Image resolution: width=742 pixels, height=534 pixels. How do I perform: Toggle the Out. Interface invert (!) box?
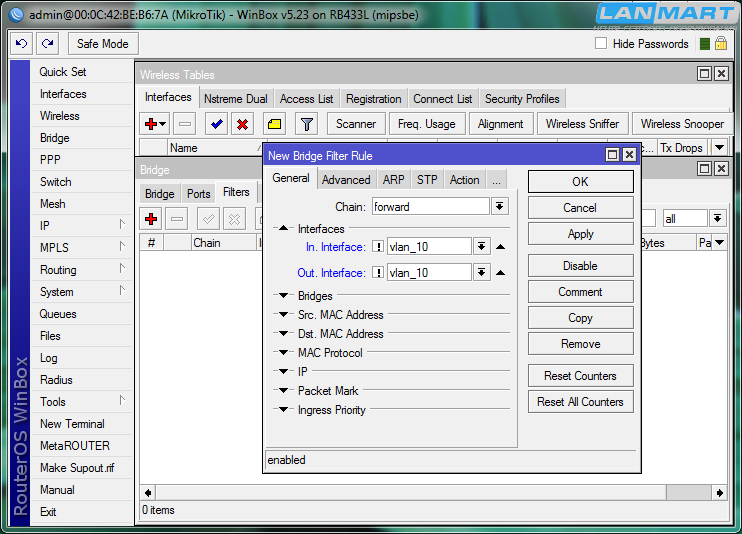[x=378, y=272]
